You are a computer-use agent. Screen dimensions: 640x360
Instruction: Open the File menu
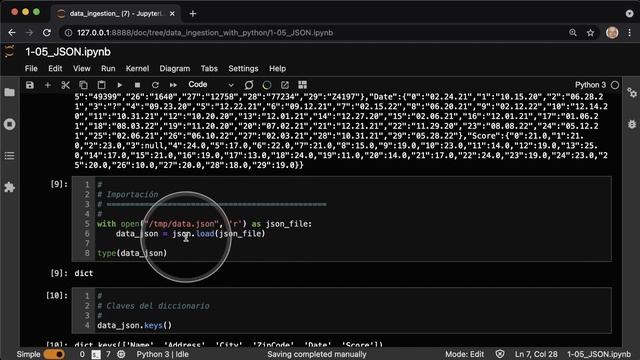[31, 69]
